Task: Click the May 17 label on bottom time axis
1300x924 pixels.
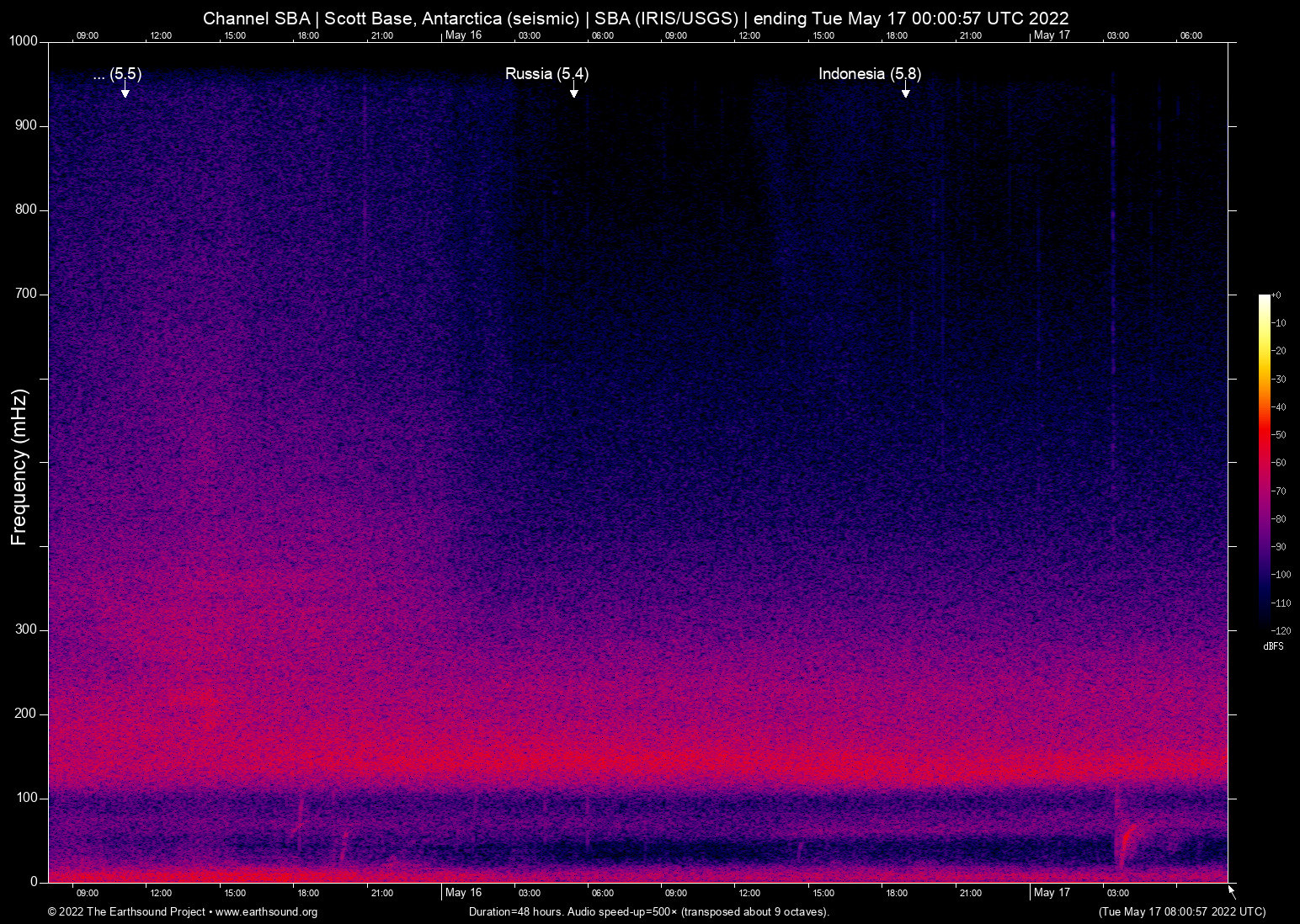Action: point(1052,893)
